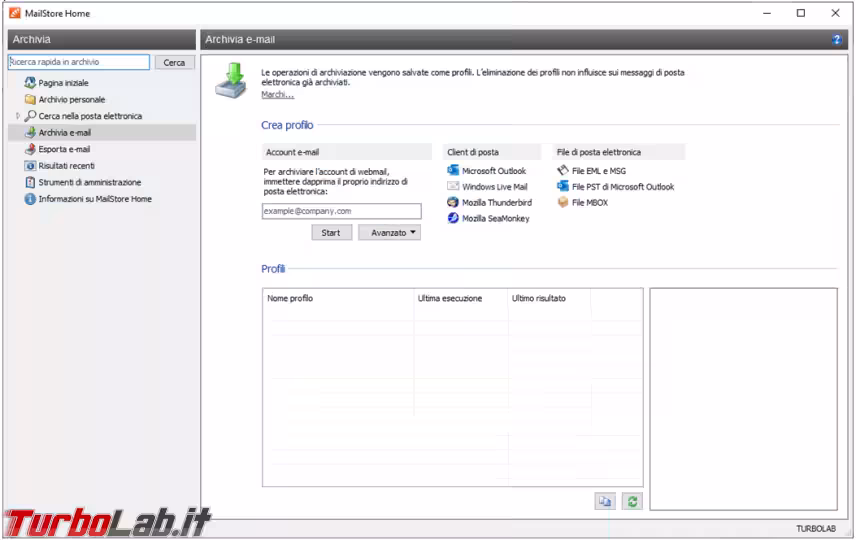The image size is (856, 540).
Task: Open the Avanzato dropdown button
Action: point(389,233)
